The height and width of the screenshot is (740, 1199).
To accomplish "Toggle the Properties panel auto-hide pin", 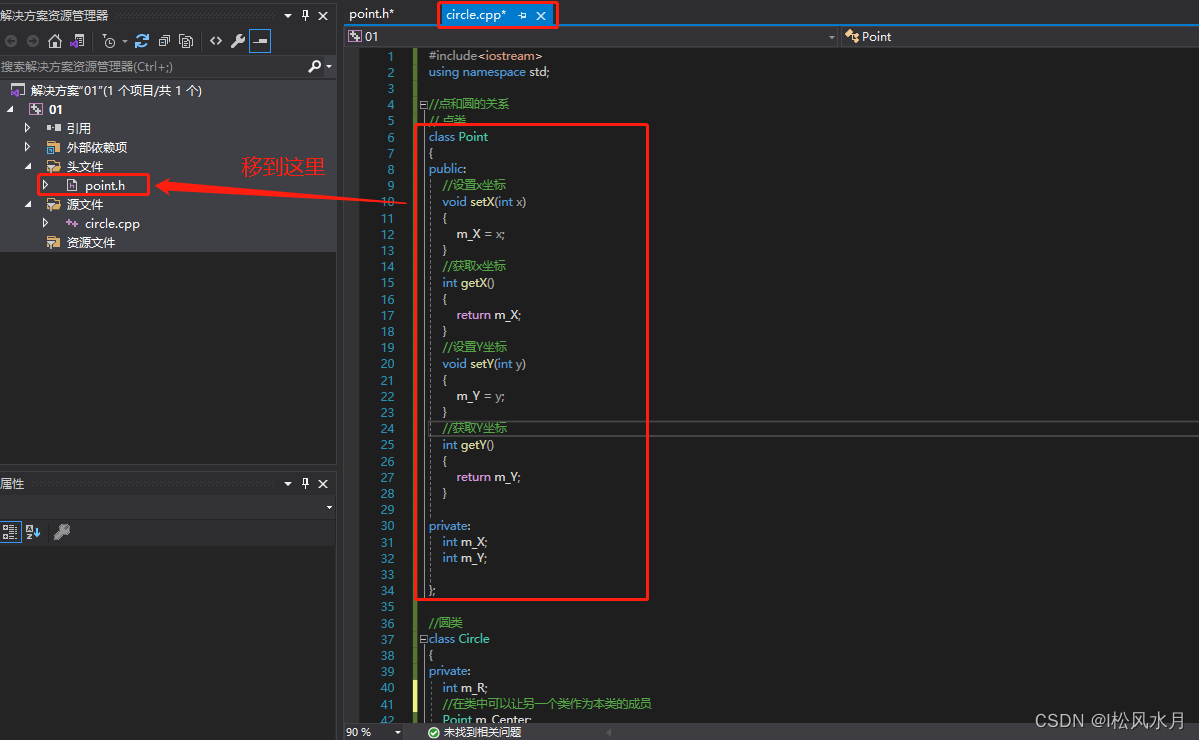I will click(305, 484).
